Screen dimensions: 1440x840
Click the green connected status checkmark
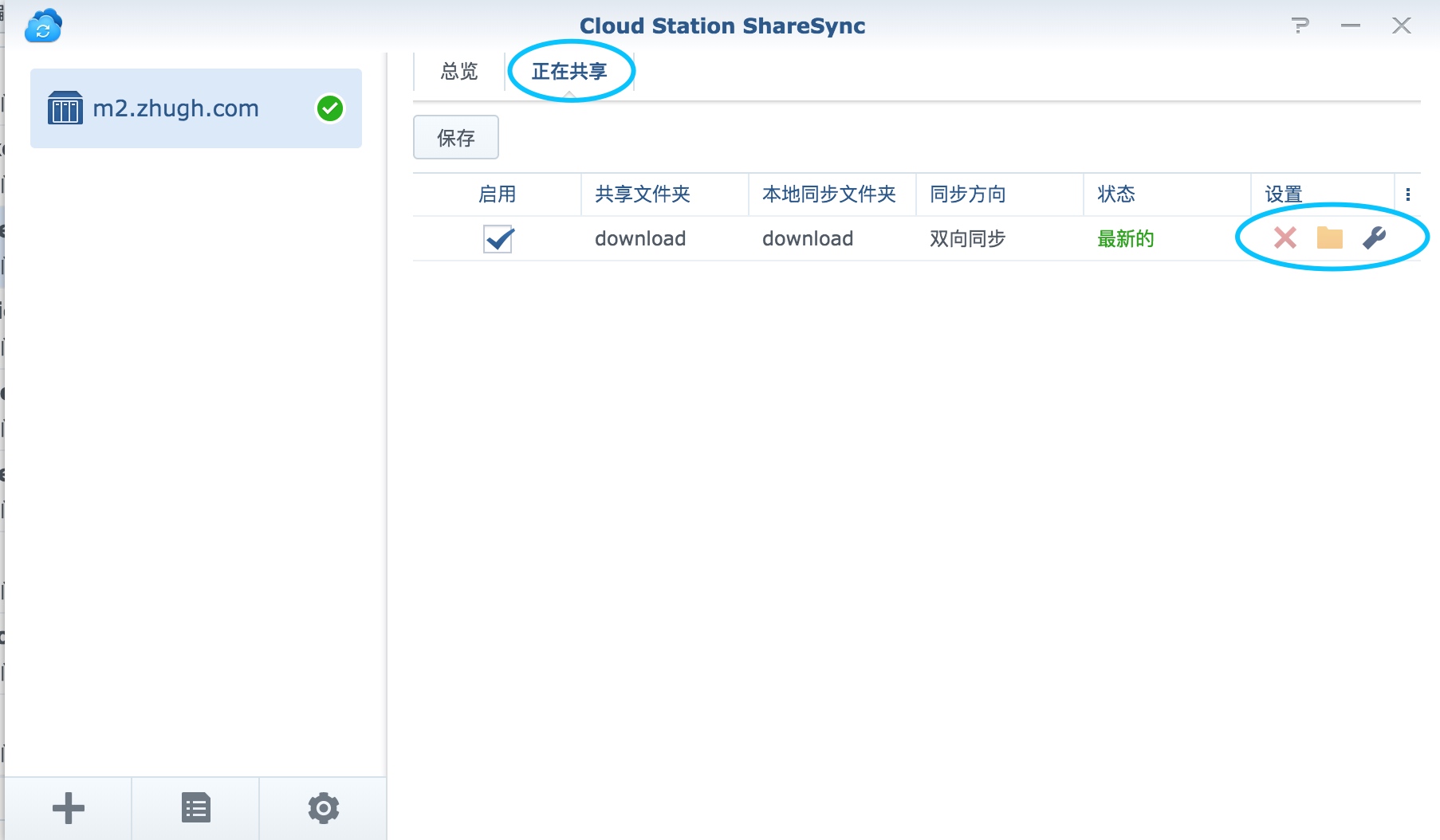tap(330, 108)
